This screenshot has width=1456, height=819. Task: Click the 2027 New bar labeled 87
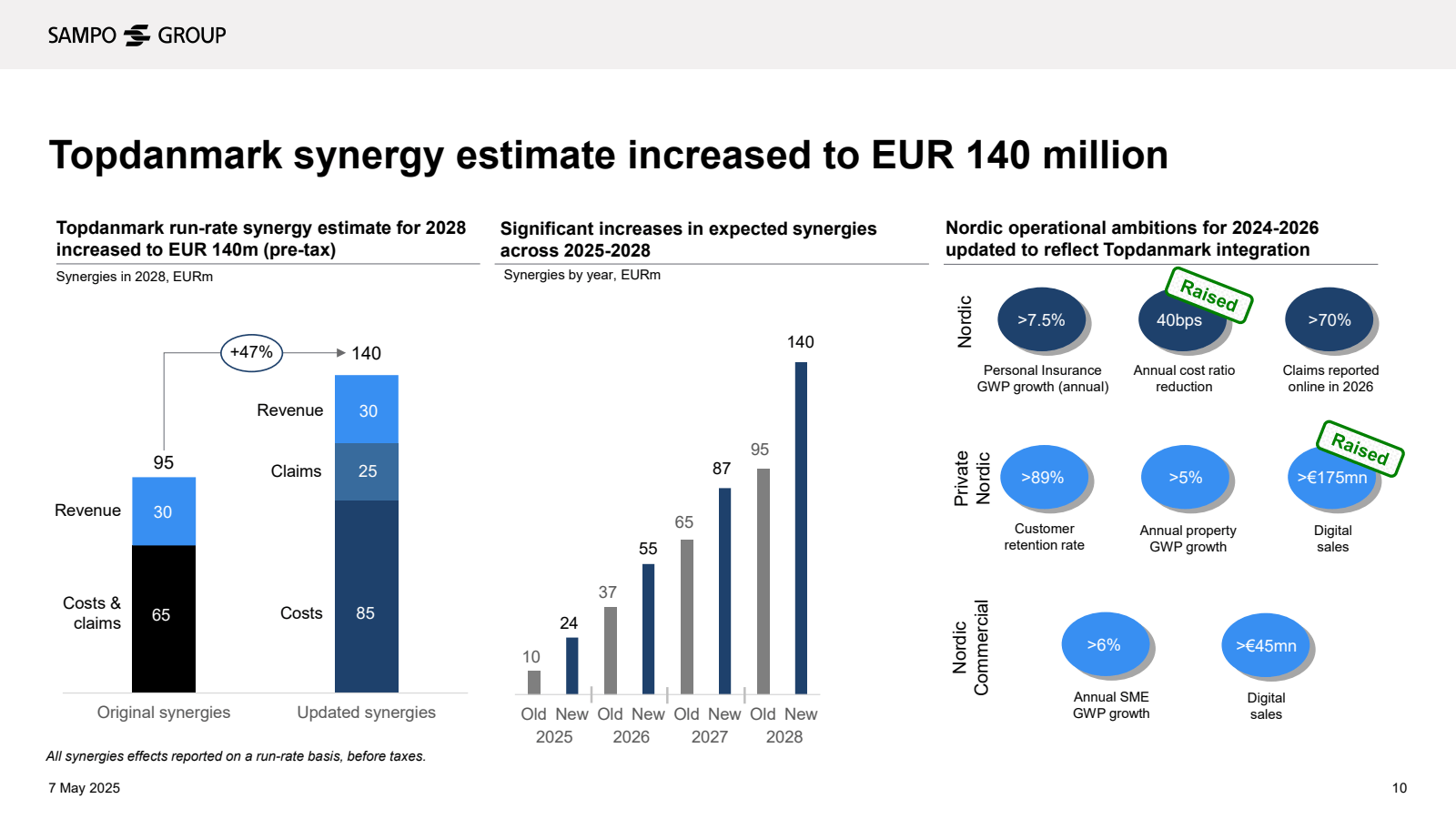pos(724,591)
